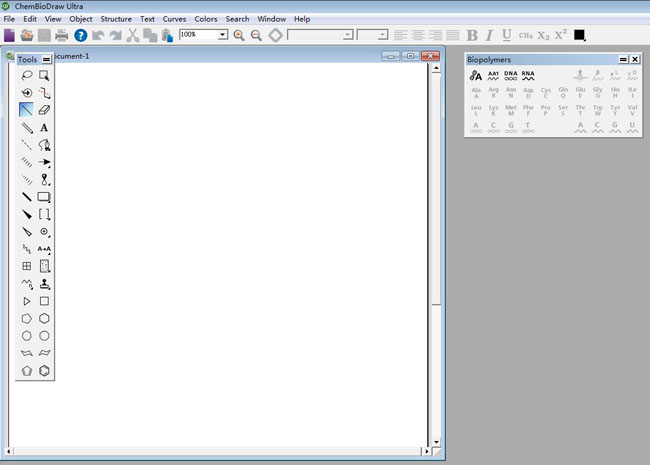Toggle Bold text formatting
The image size is (650, 465).
click(x=472, y=35)
